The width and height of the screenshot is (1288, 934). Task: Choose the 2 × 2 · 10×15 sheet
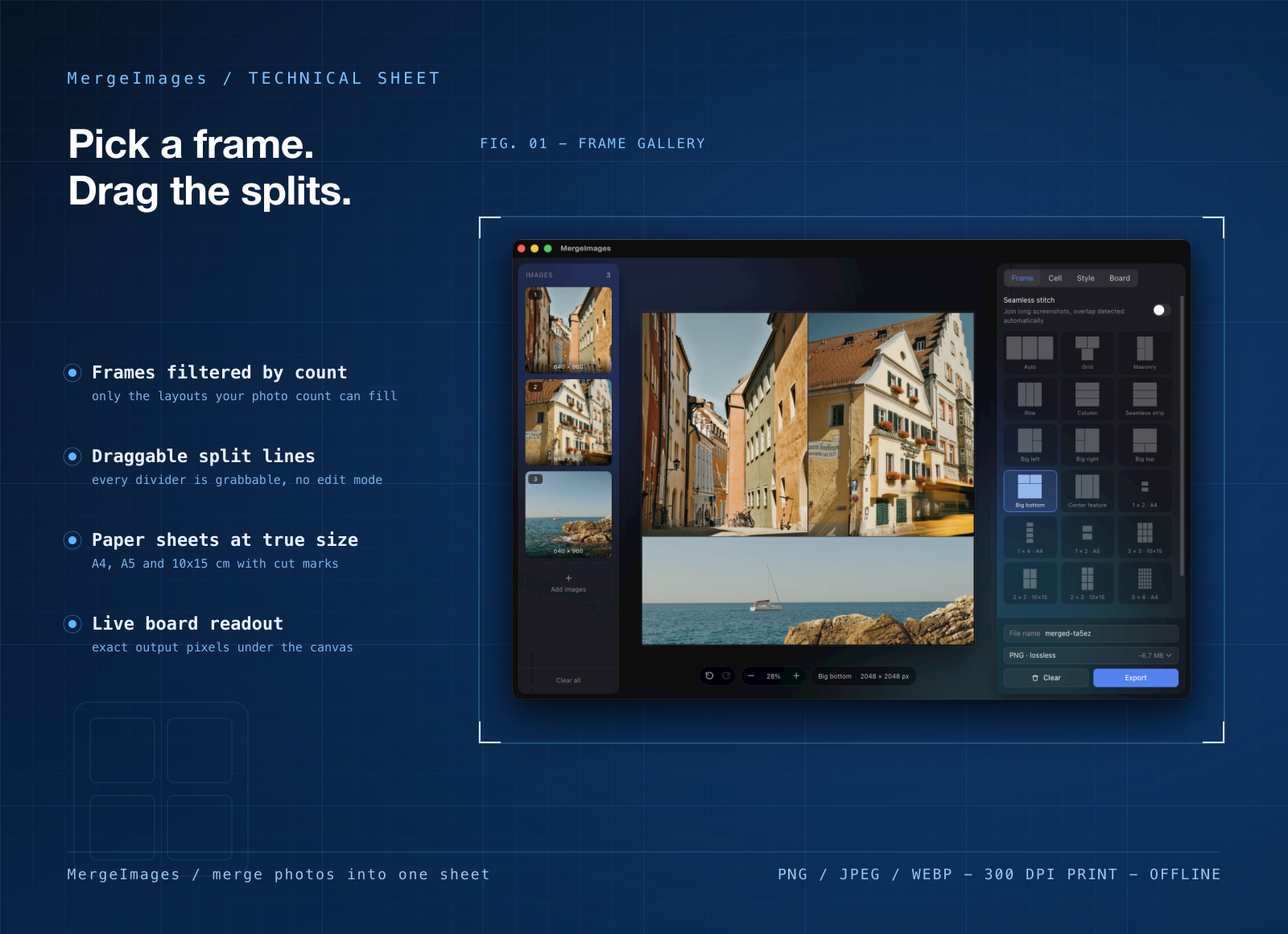[x=1030, y=583]
